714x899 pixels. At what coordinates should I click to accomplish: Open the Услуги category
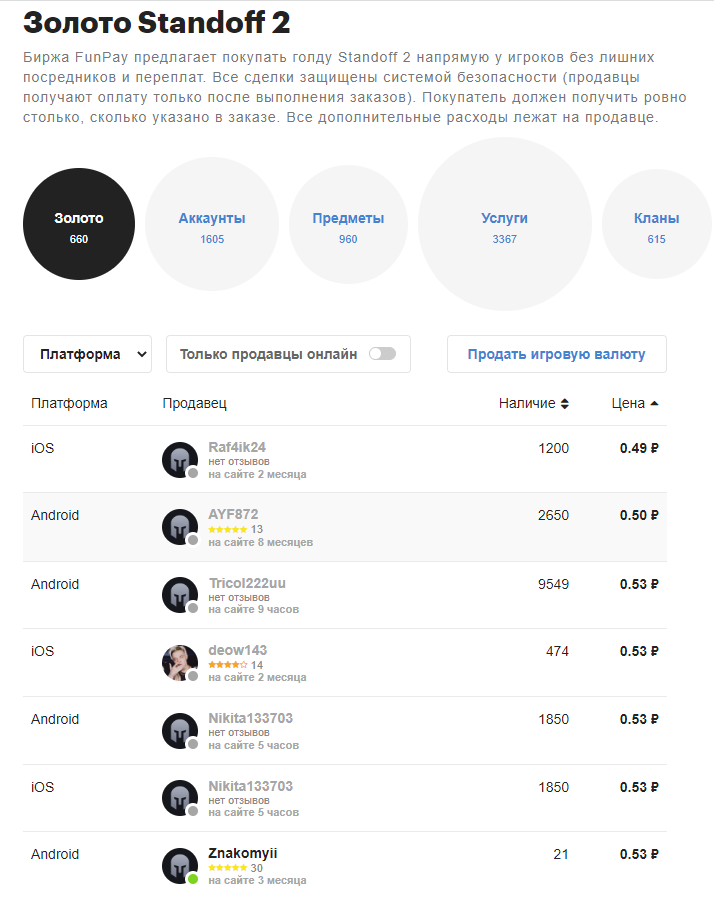pos(505,224)
